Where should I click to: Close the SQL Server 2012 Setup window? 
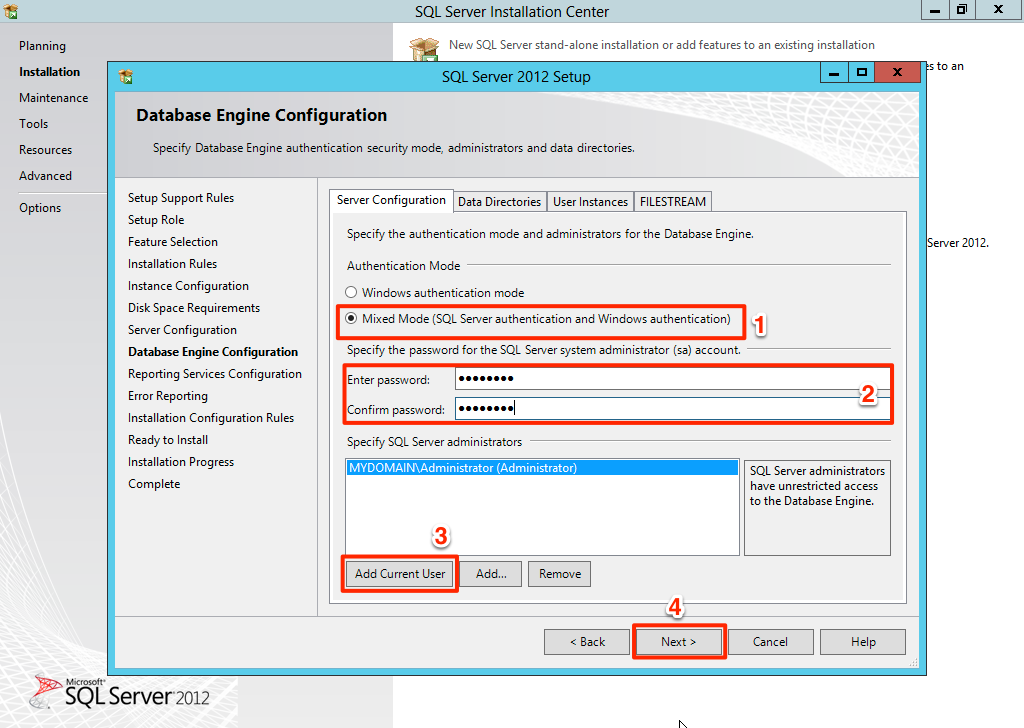point(897,72)
